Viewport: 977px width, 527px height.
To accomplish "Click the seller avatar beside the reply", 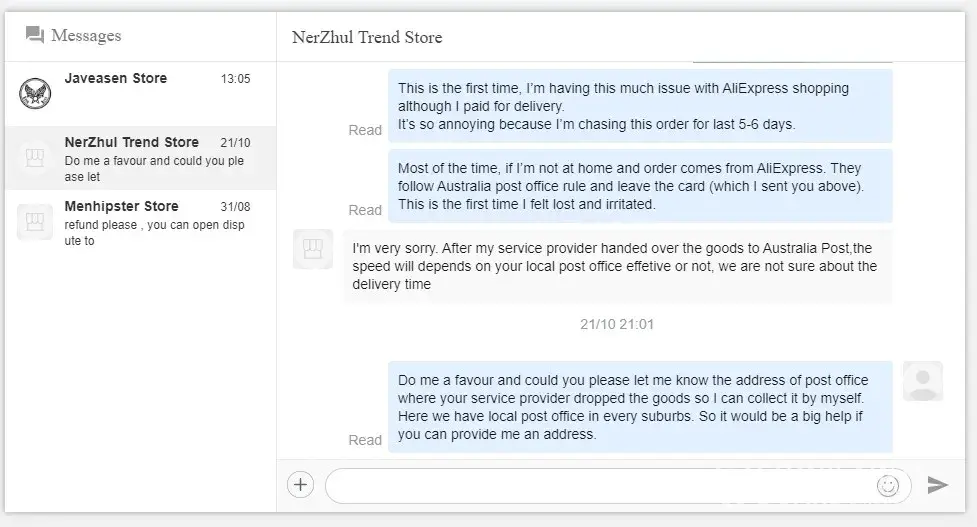I will point(313,249).
